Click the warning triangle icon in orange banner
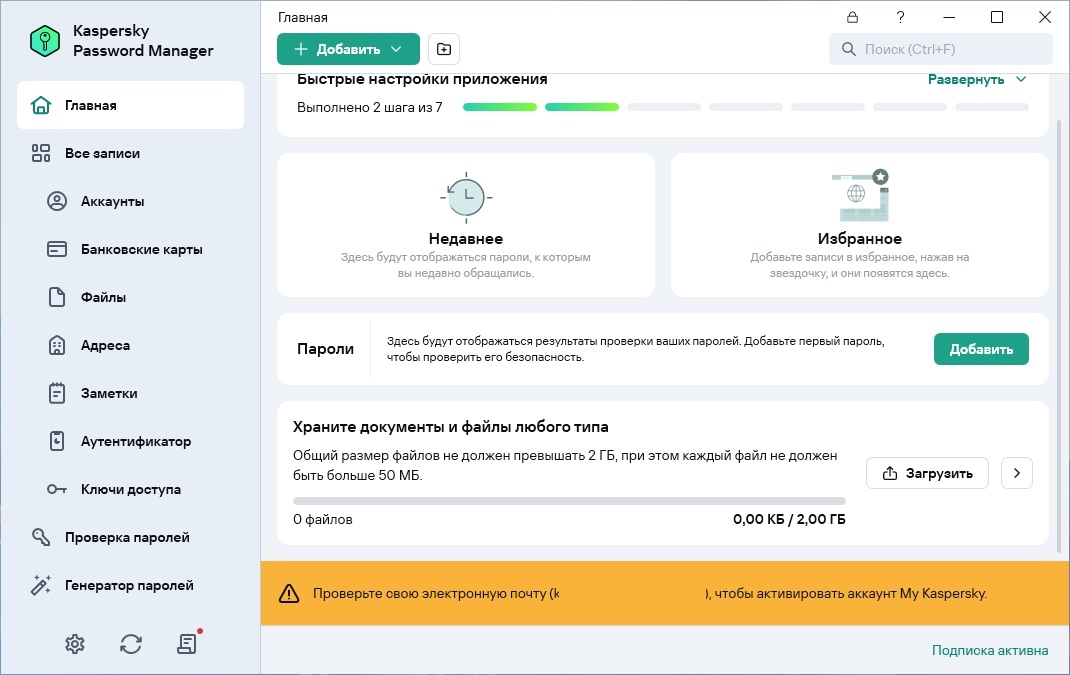The width and height of the screenshot is (1070, 675). coord(289,593)
